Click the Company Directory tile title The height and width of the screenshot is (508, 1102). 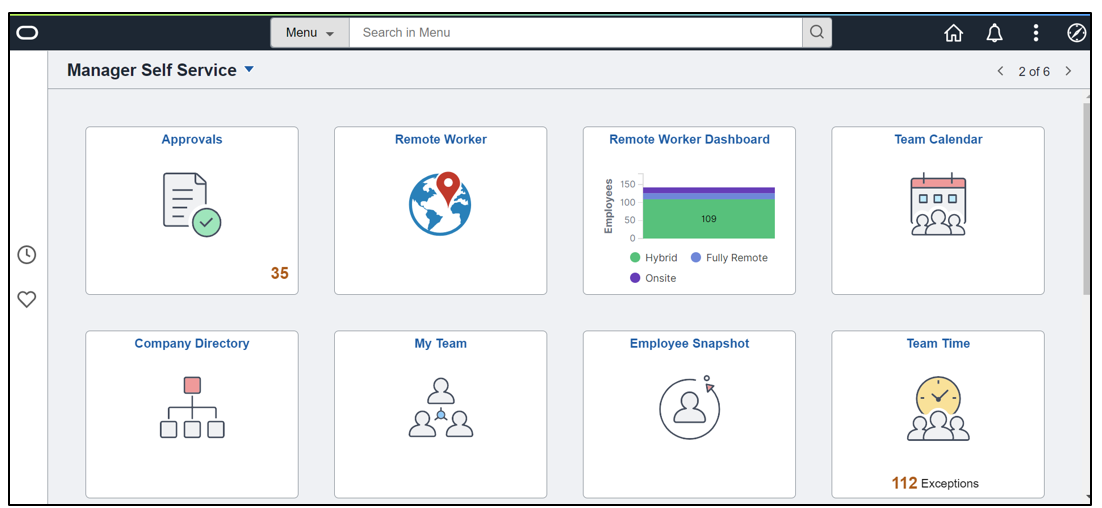pos(192,343)
